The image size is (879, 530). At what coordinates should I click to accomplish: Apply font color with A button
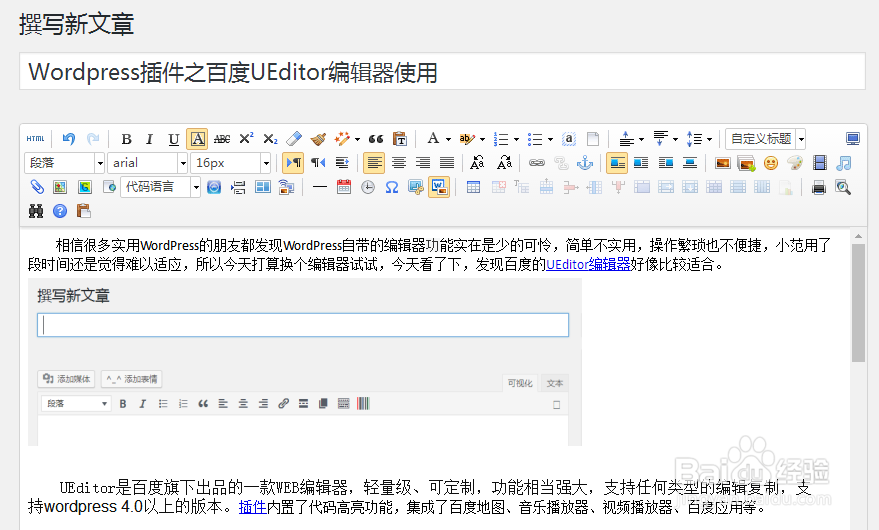433,139
